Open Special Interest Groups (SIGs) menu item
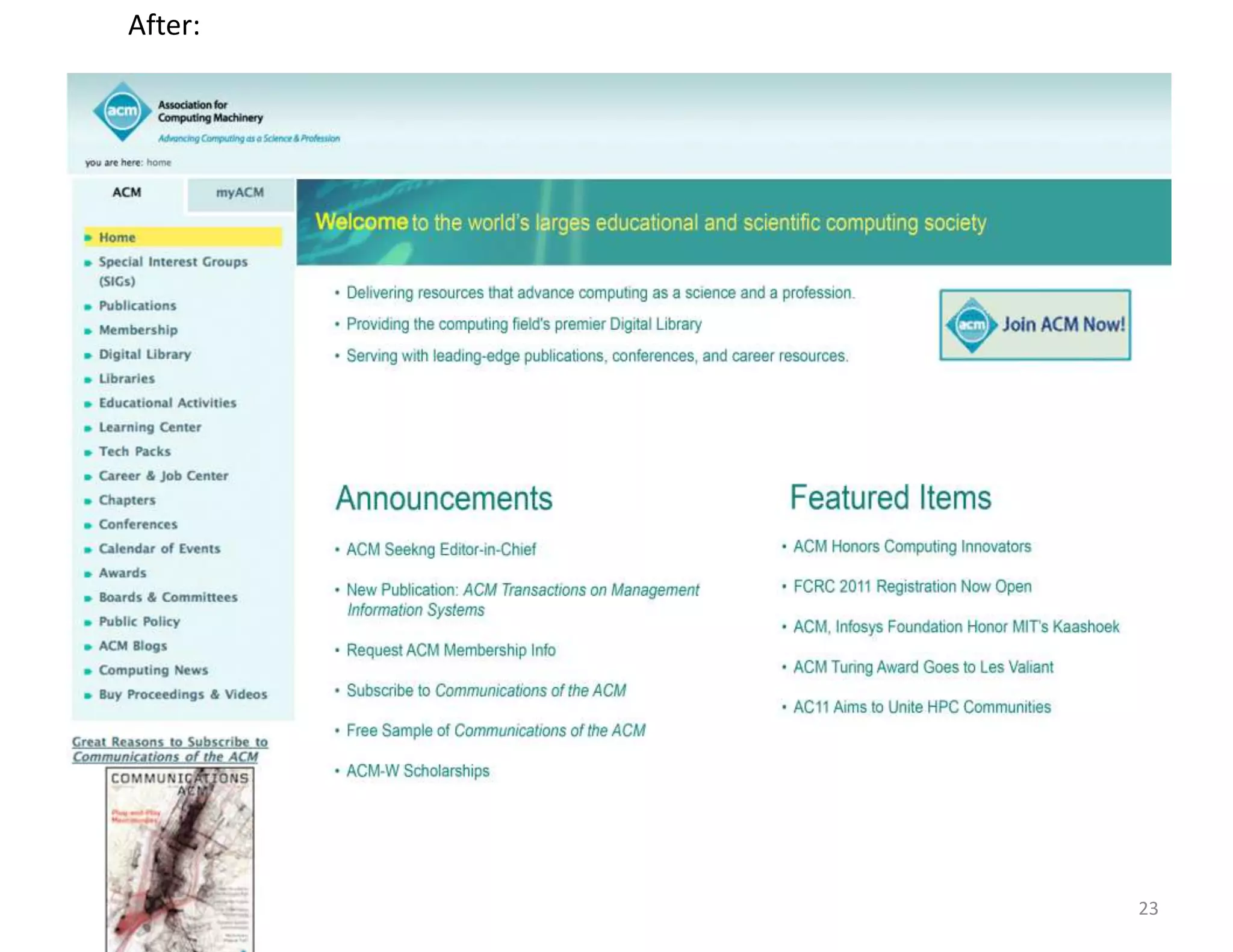This screenshot has height=952, width=1233. click(x=173, y=262)
